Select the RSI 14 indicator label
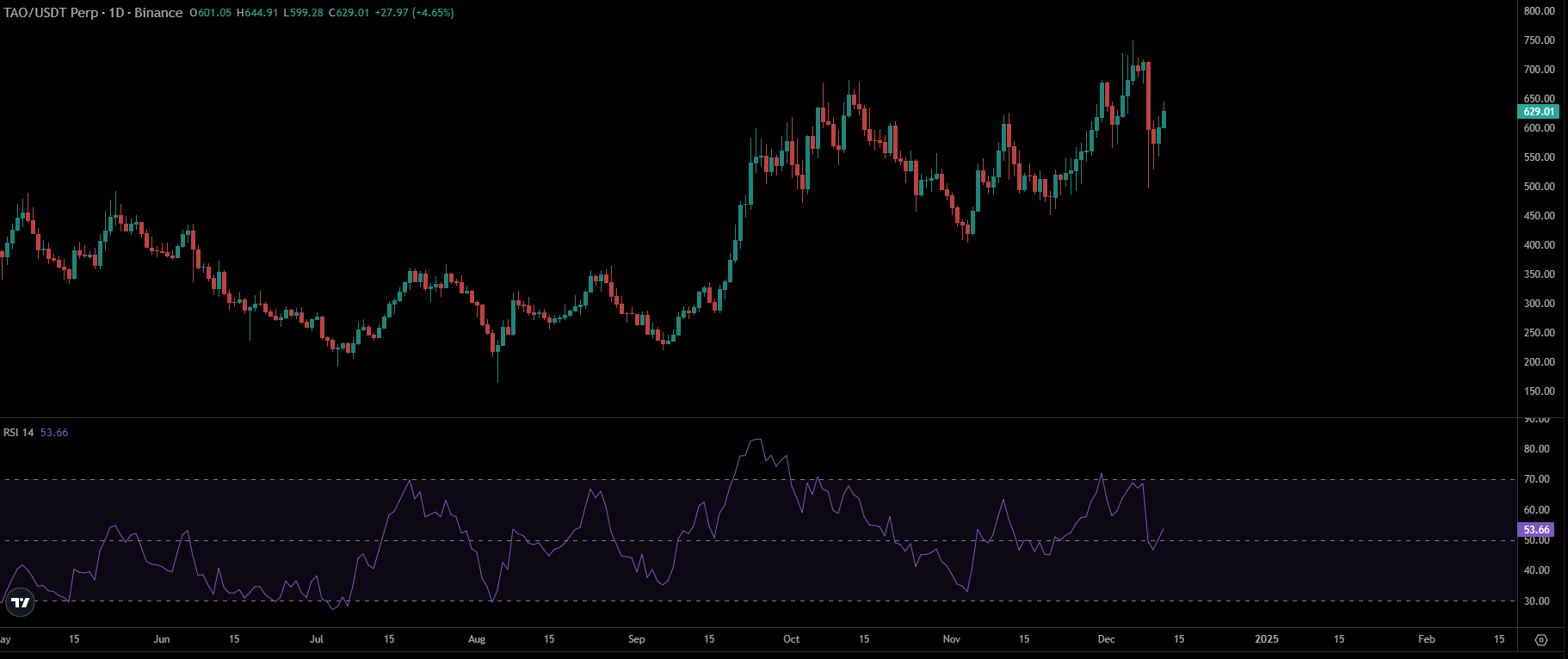This screenshot has width=1568, height=659. coord(18,433)
